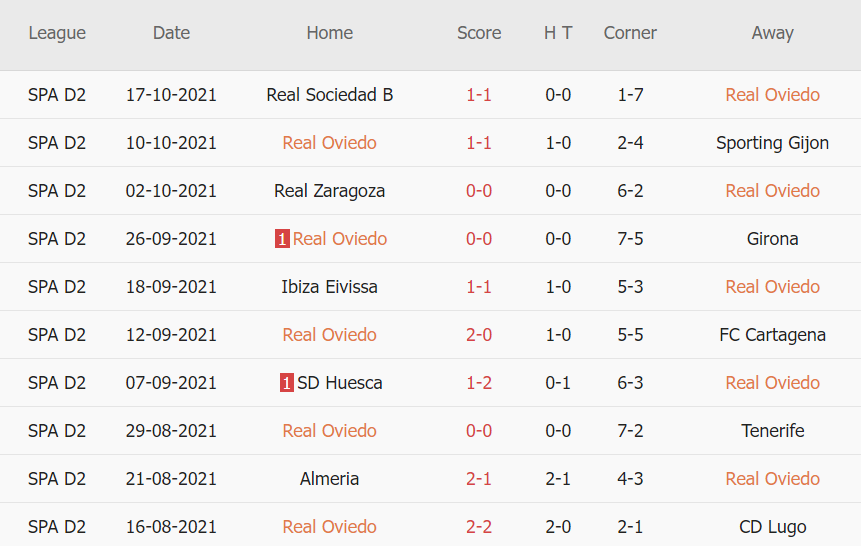Select the Corner column header
The height and width of the screenshot is (546, 861).
(630, 33)
